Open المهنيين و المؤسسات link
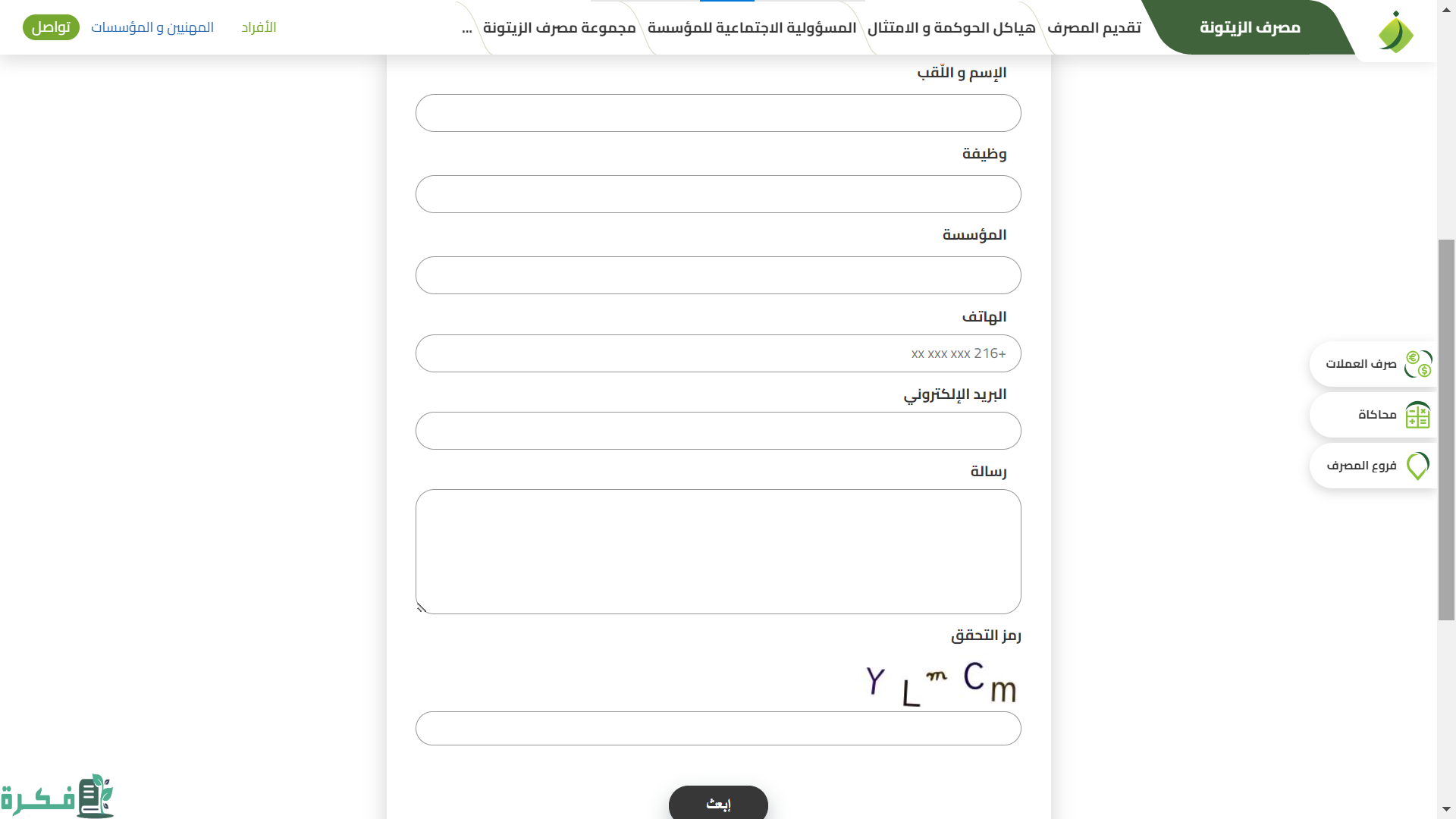Screen dimensions: 1456x819 [x=152, y=28]
